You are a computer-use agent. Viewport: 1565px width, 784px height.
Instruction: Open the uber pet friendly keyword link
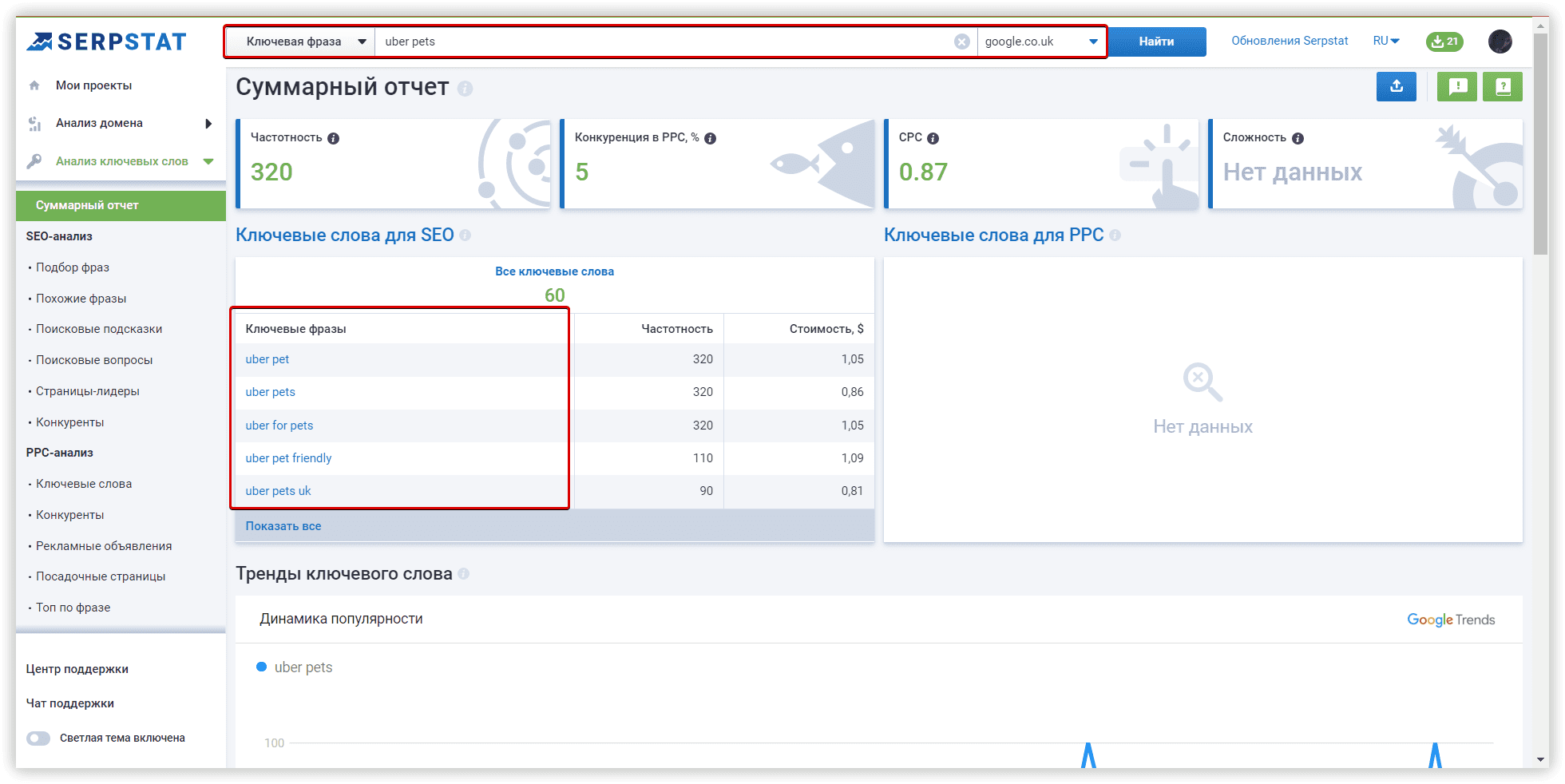288,458
